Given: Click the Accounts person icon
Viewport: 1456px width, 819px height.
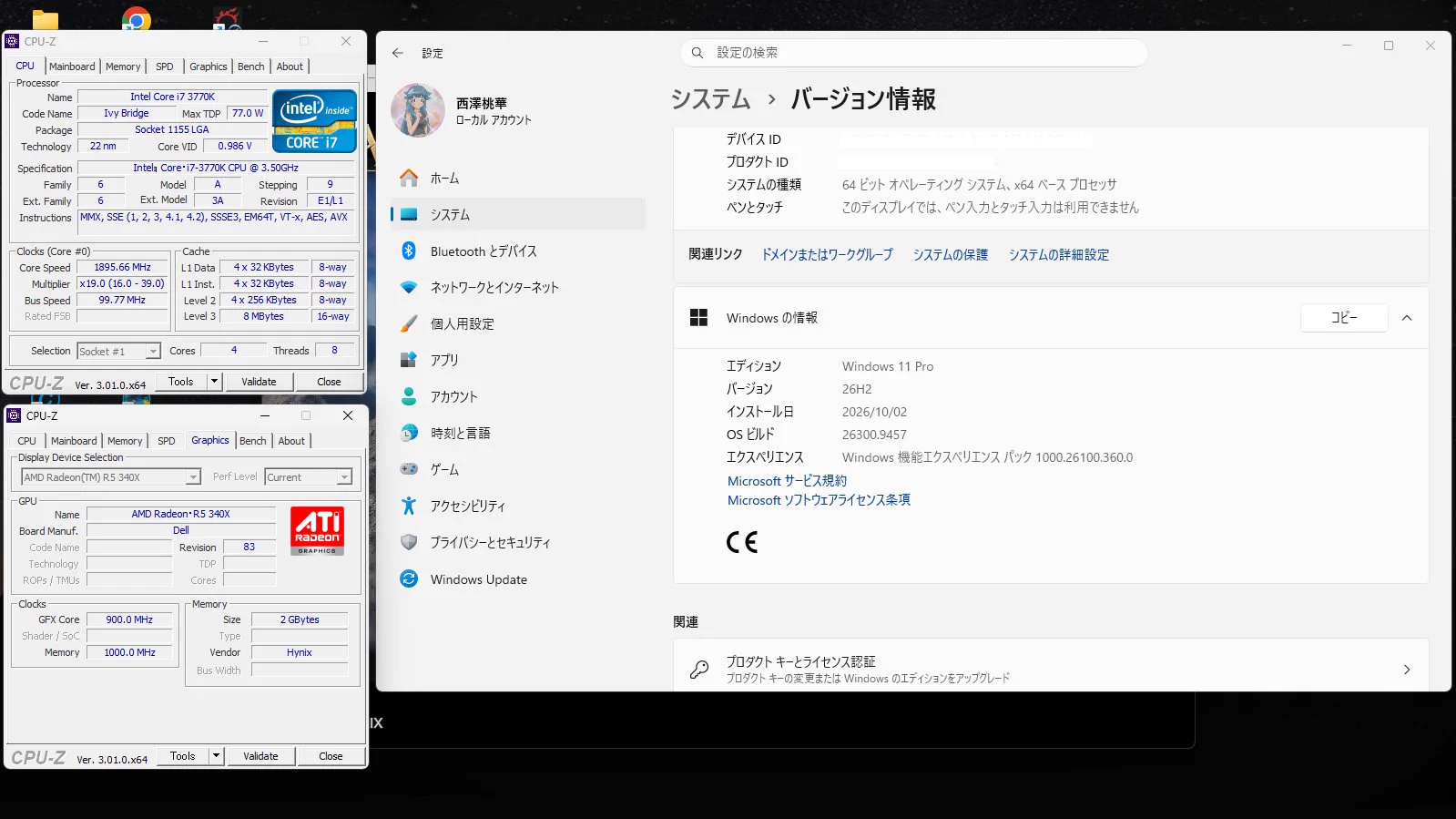Looking at the screenshot, I should tap(409, 396).
